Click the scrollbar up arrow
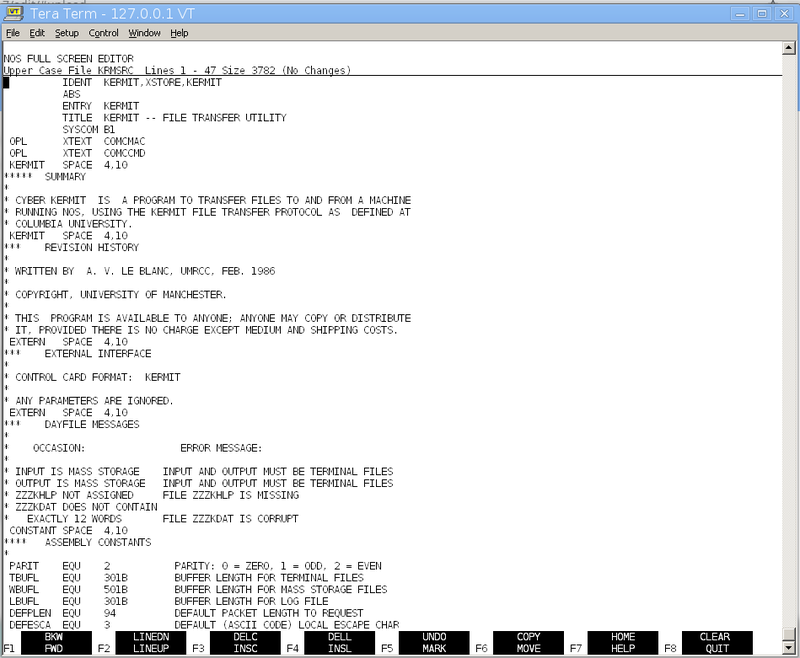 pyautogui.click(x=789, y=48)
